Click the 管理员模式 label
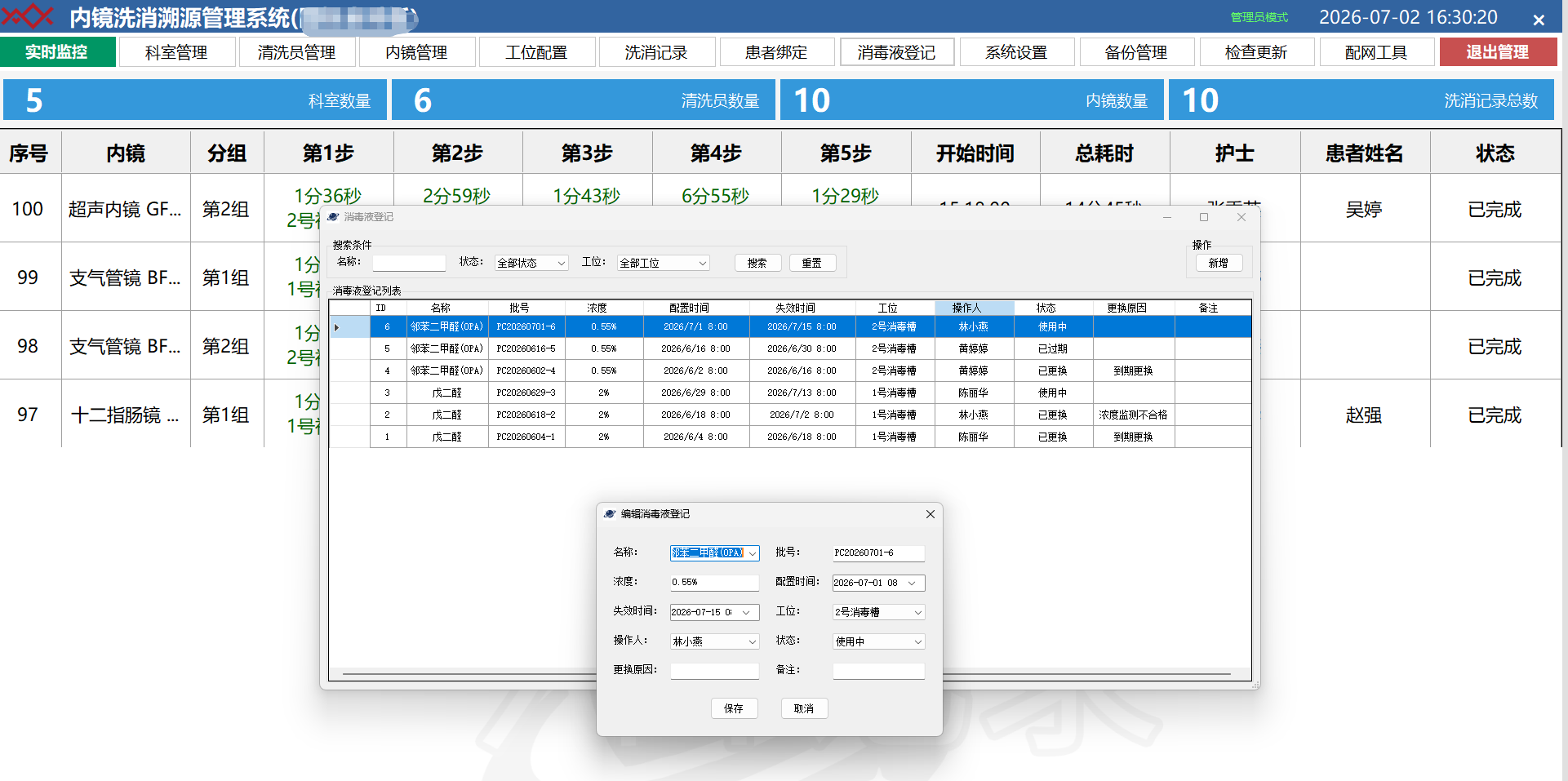This screenshot has height=781, width=1568. tap(1259, 17)
